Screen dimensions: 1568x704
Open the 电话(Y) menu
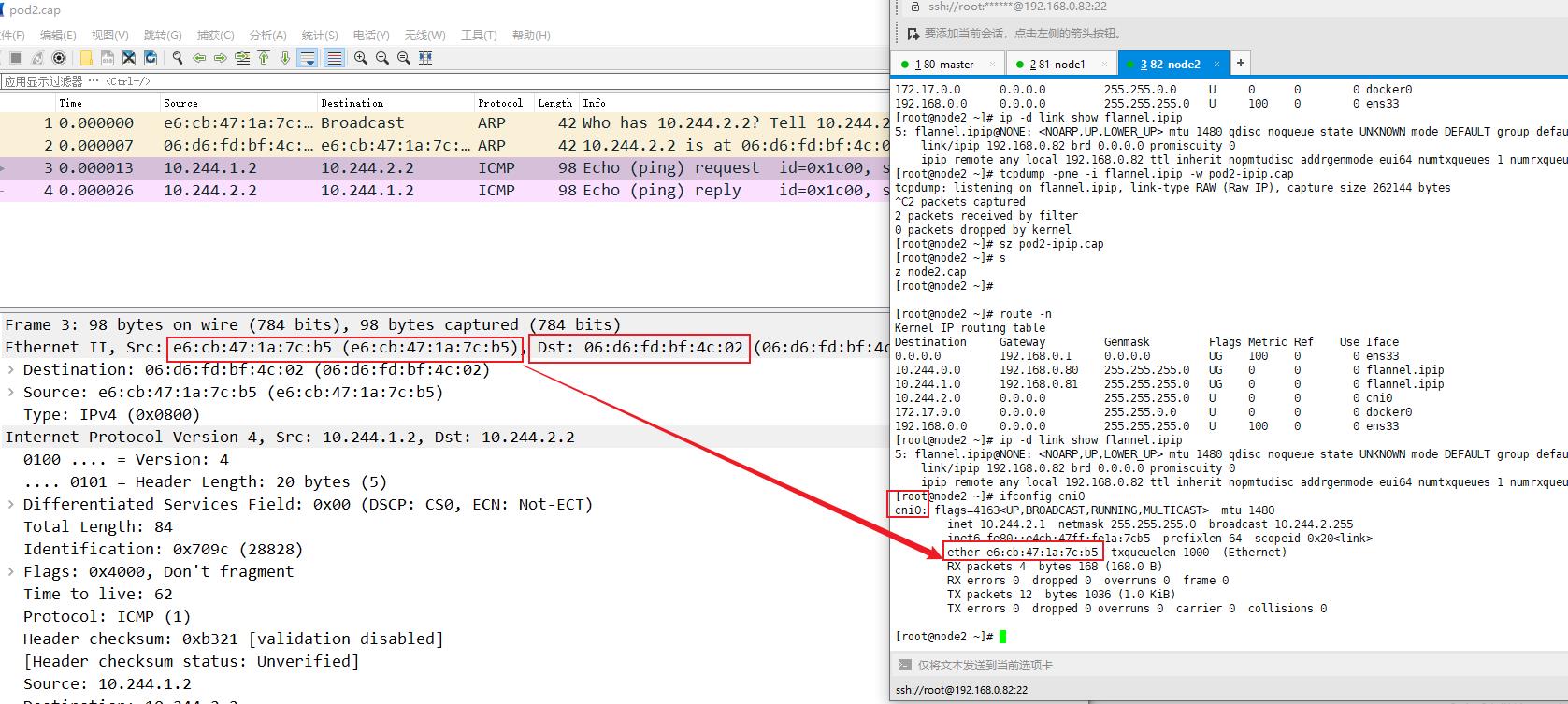coord(371,36)
